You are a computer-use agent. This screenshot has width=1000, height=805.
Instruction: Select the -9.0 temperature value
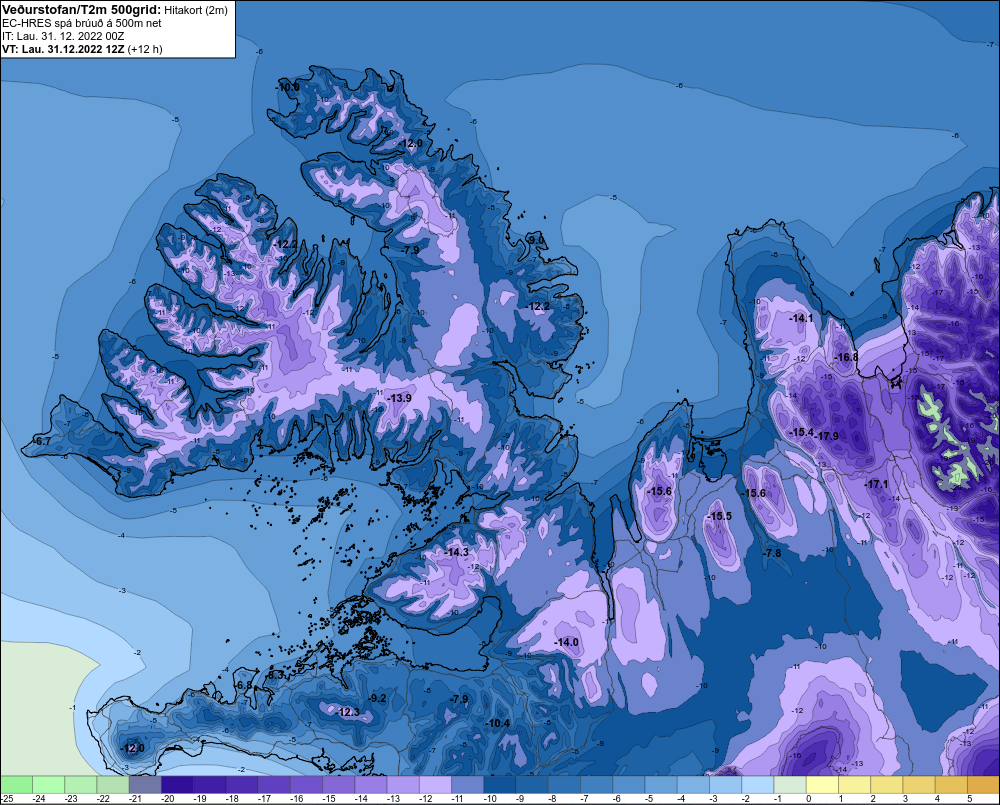click(536, 240)
